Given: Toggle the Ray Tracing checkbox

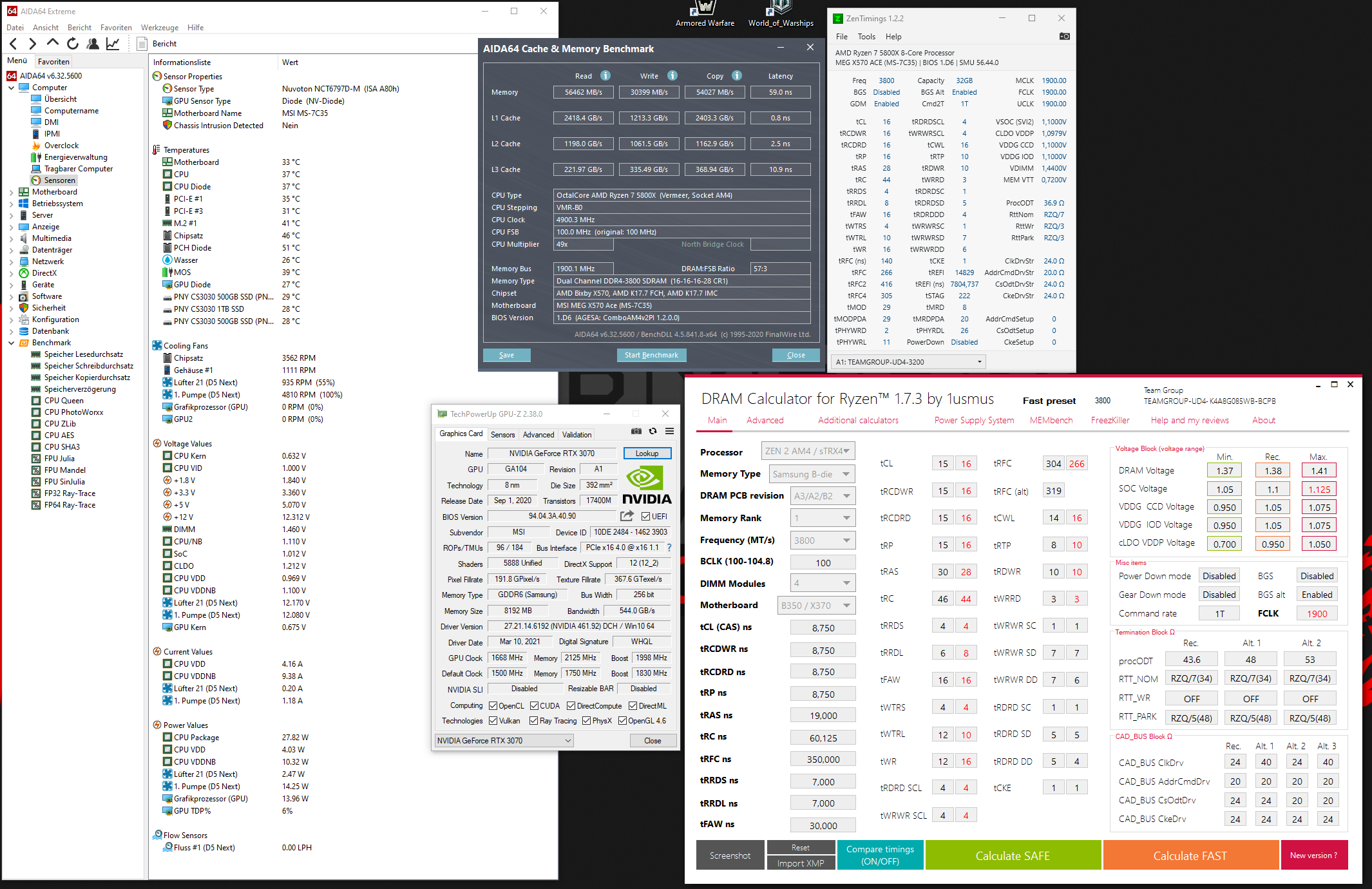Looking at the screenshot, I should 533,721.
